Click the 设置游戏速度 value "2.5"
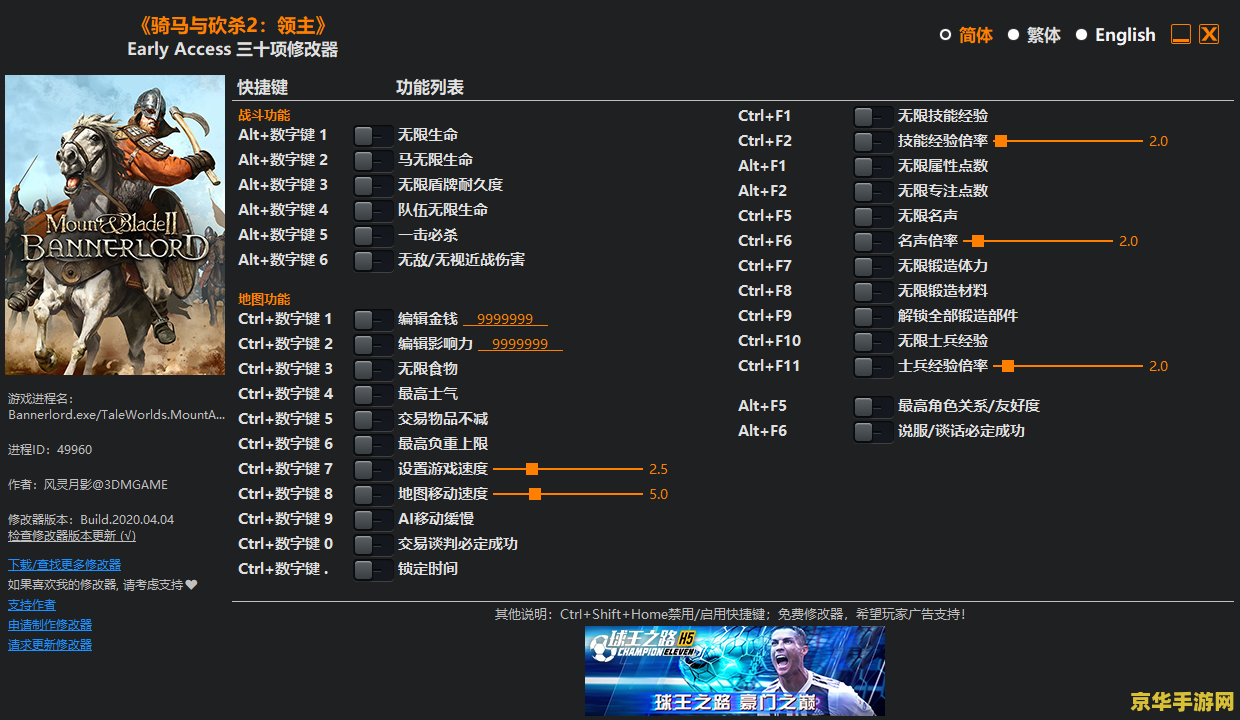Viewport: 1240px width, 720px height. [x=658, y=469]
